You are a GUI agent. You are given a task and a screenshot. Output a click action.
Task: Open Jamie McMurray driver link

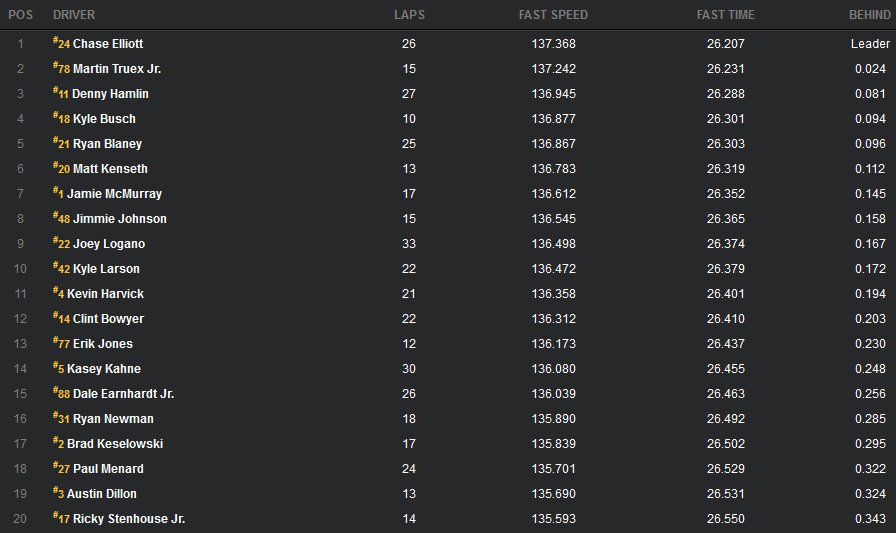114,194
